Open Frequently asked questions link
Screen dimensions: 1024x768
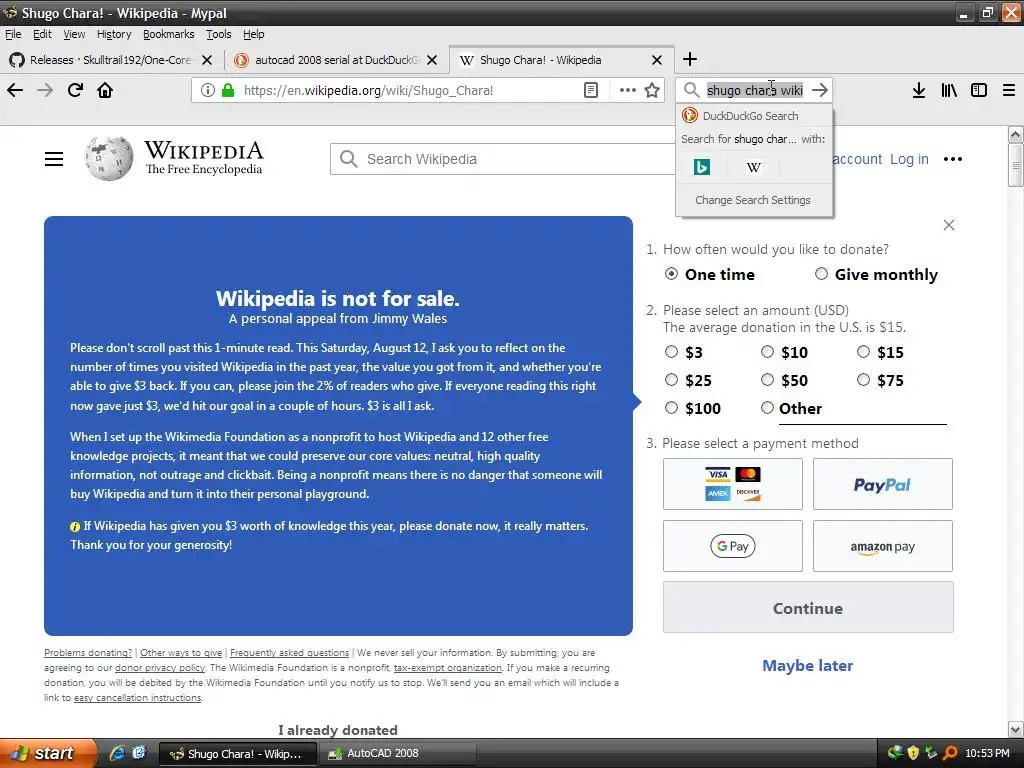coord(289,652)
